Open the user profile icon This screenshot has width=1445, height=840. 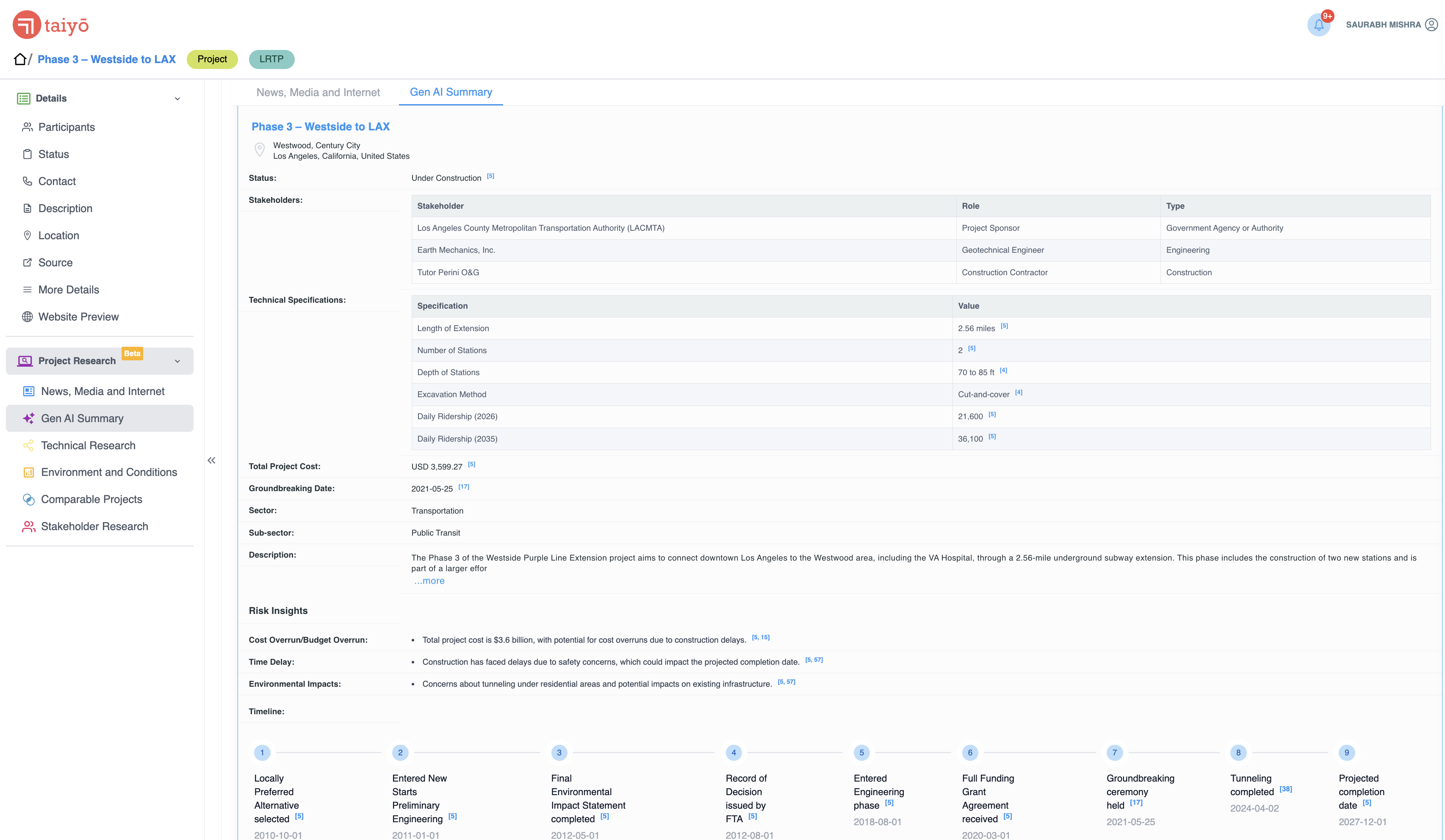(x=1431, y=25)
